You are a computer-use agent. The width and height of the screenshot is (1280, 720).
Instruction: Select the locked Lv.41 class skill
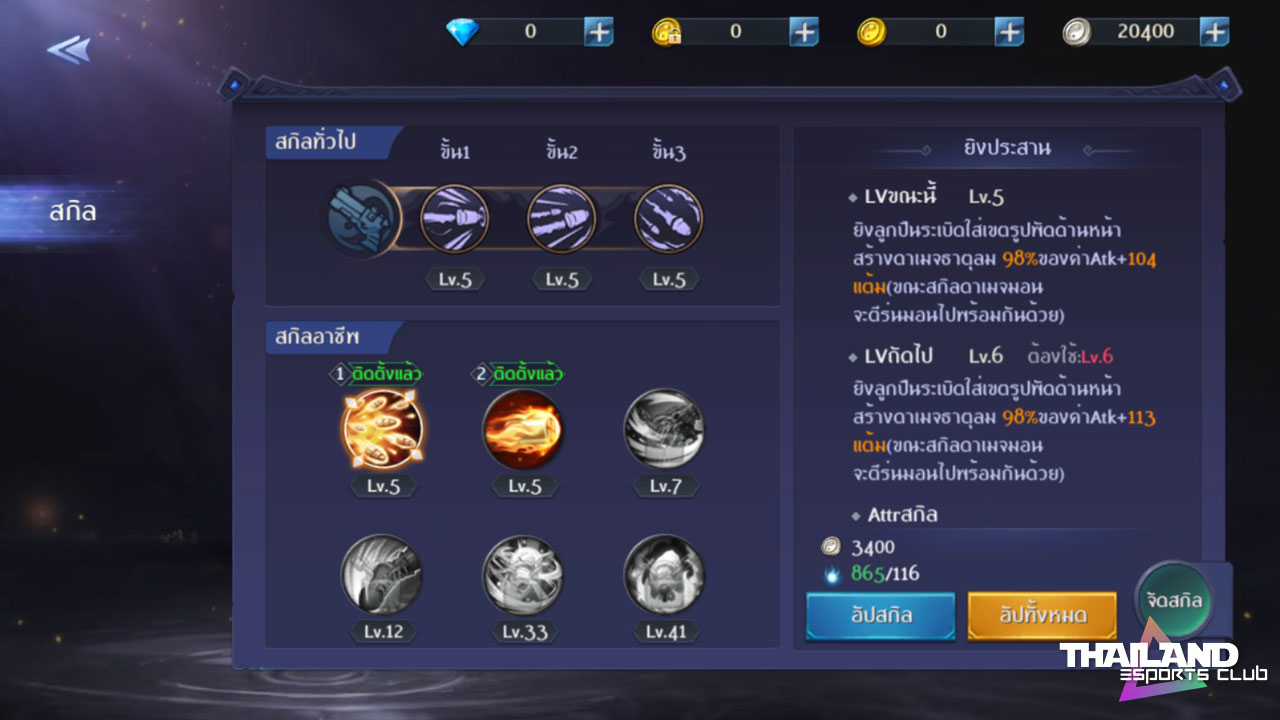[x=664, y=574]
